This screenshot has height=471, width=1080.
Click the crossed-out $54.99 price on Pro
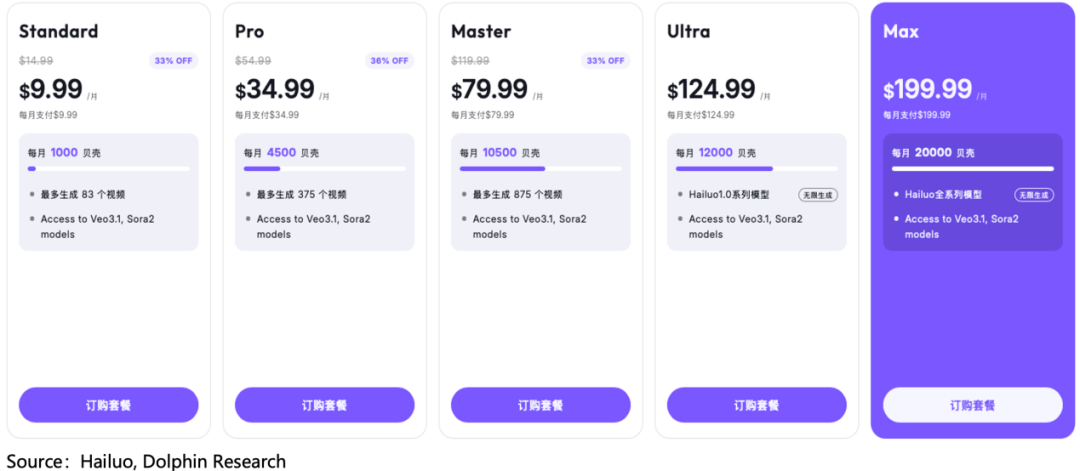click(252, 61)
